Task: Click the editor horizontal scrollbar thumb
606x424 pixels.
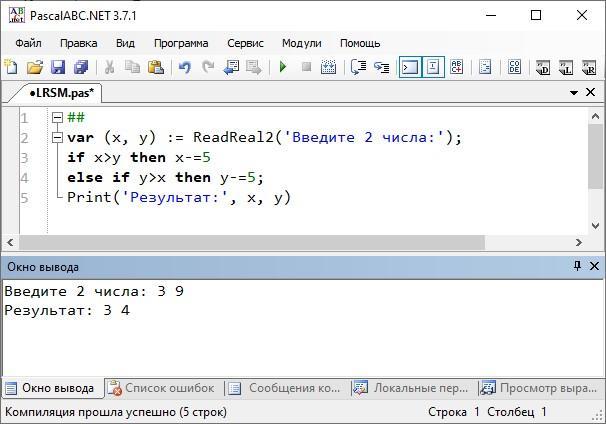Action: tap(252, 242)
